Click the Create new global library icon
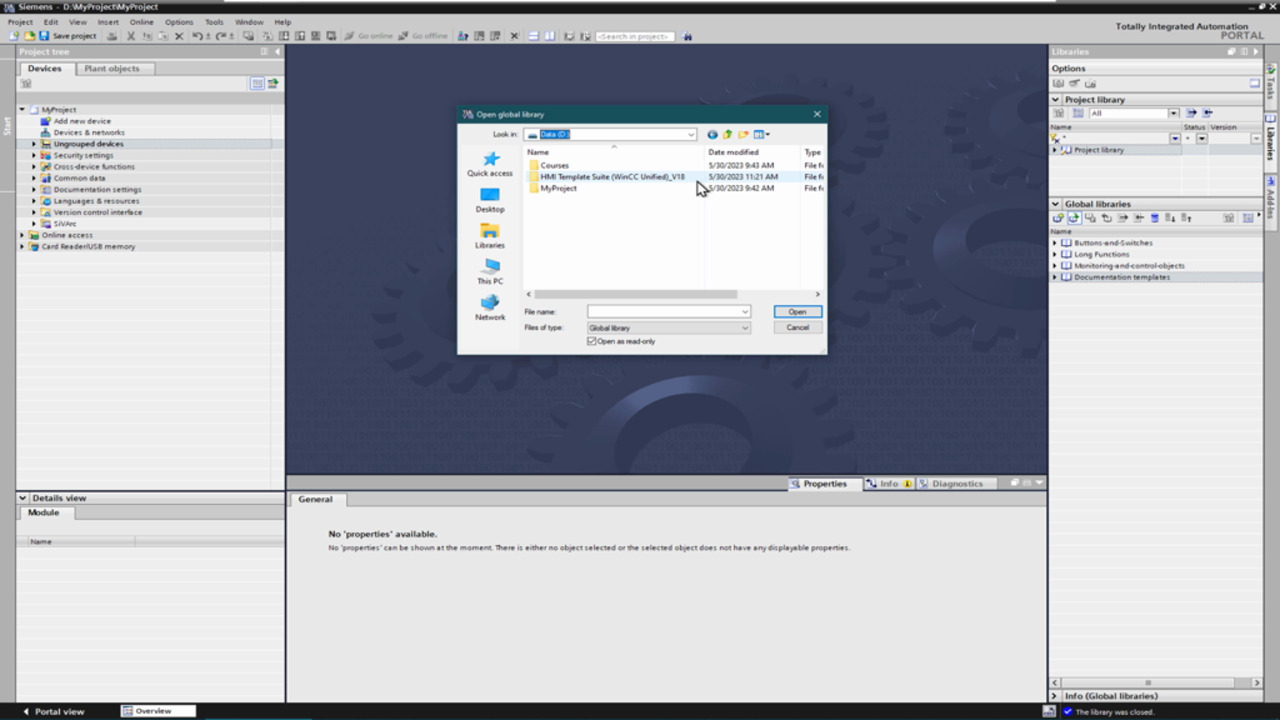The height and width of the screenshot is (720, 1280). [1058, 218]
